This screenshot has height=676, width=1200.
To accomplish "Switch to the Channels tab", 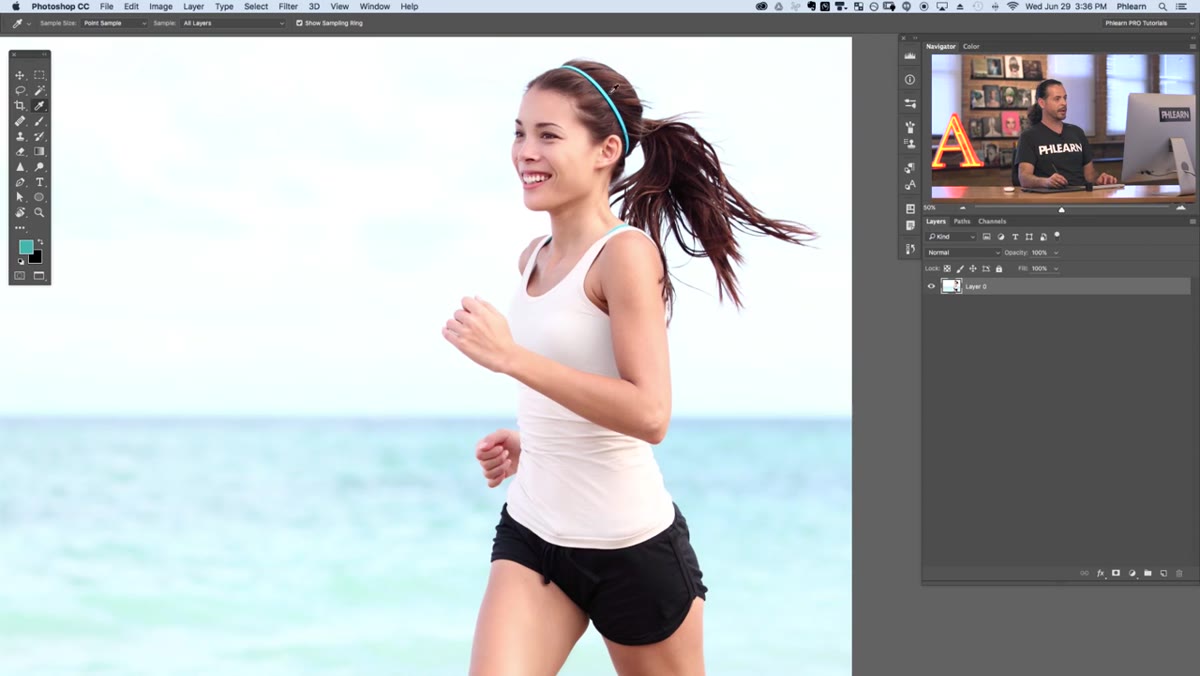I will pos(992,221).
